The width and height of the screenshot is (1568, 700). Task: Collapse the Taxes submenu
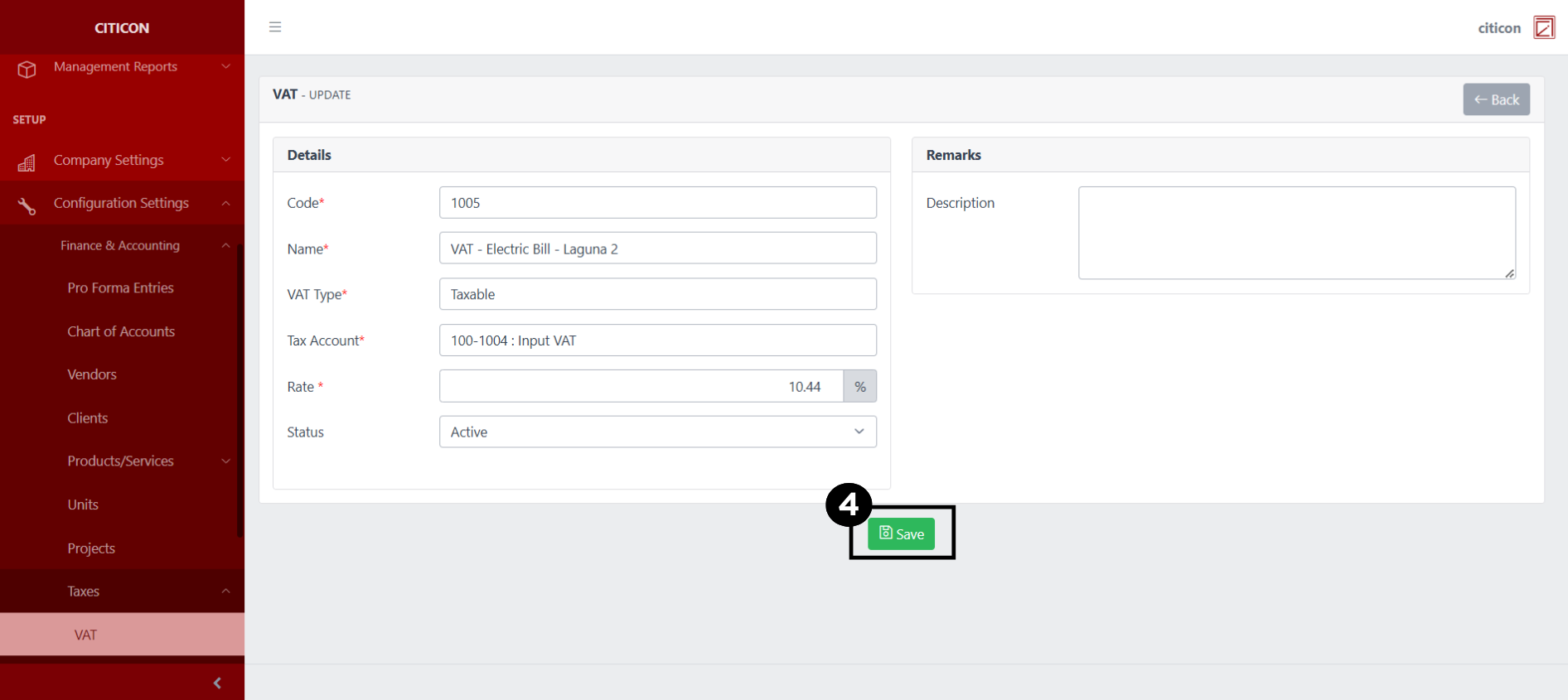click(x=225, y=591)
